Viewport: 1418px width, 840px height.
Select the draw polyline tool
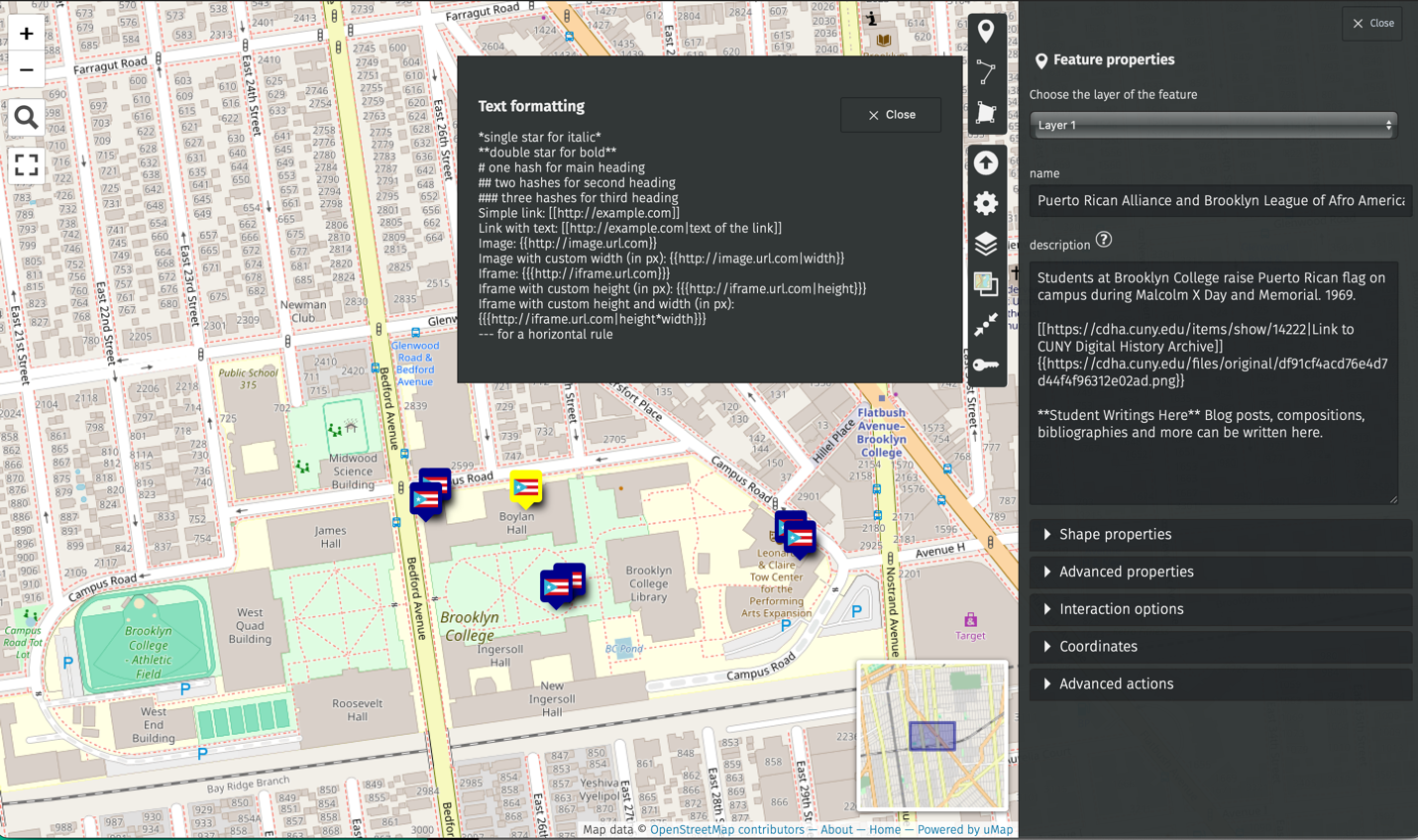pyautogui.click(x=986, y=72)
